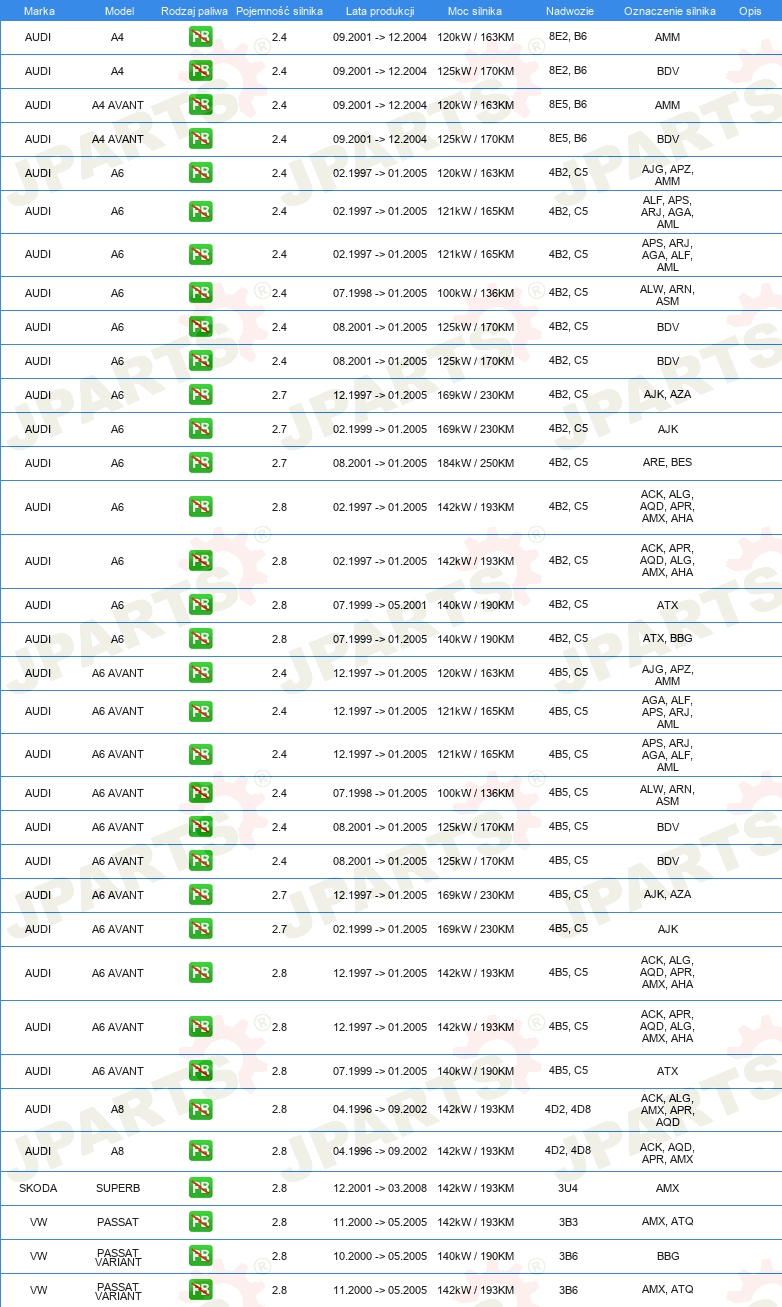The image size is (782, 1307).
Task: Select the petrol icon in the A6 ATX, BBG row
Action: pyautogui.click(x=200, y=639)
